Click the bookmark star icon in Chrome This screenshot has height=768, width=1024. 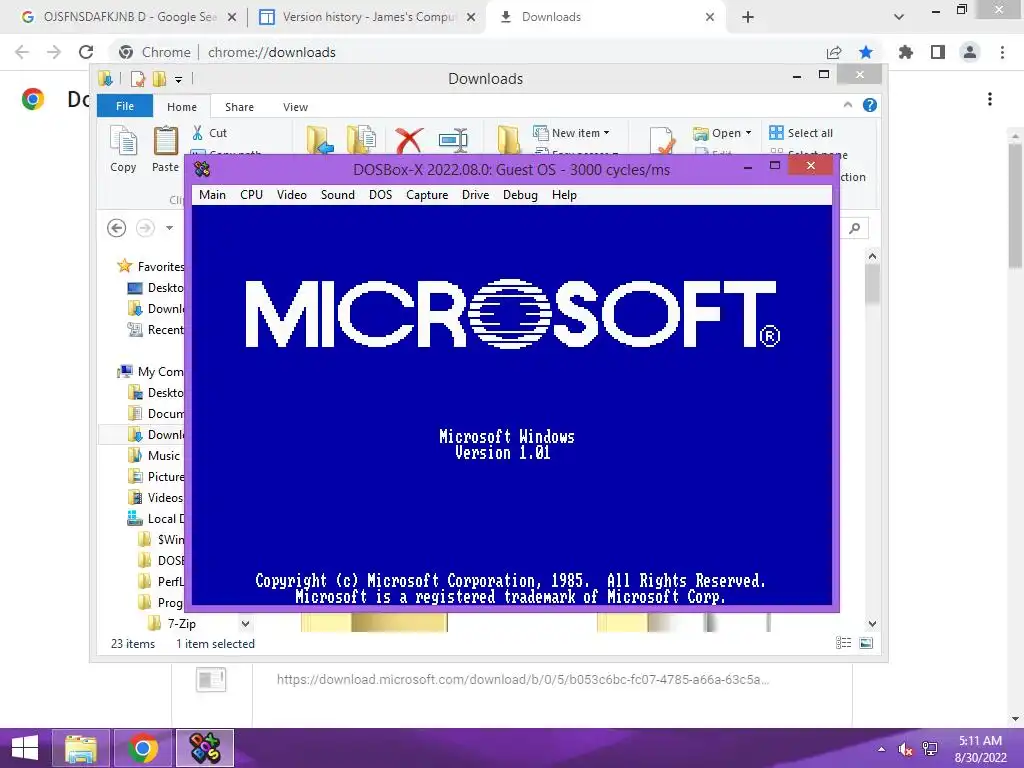(x=866, y=52)
